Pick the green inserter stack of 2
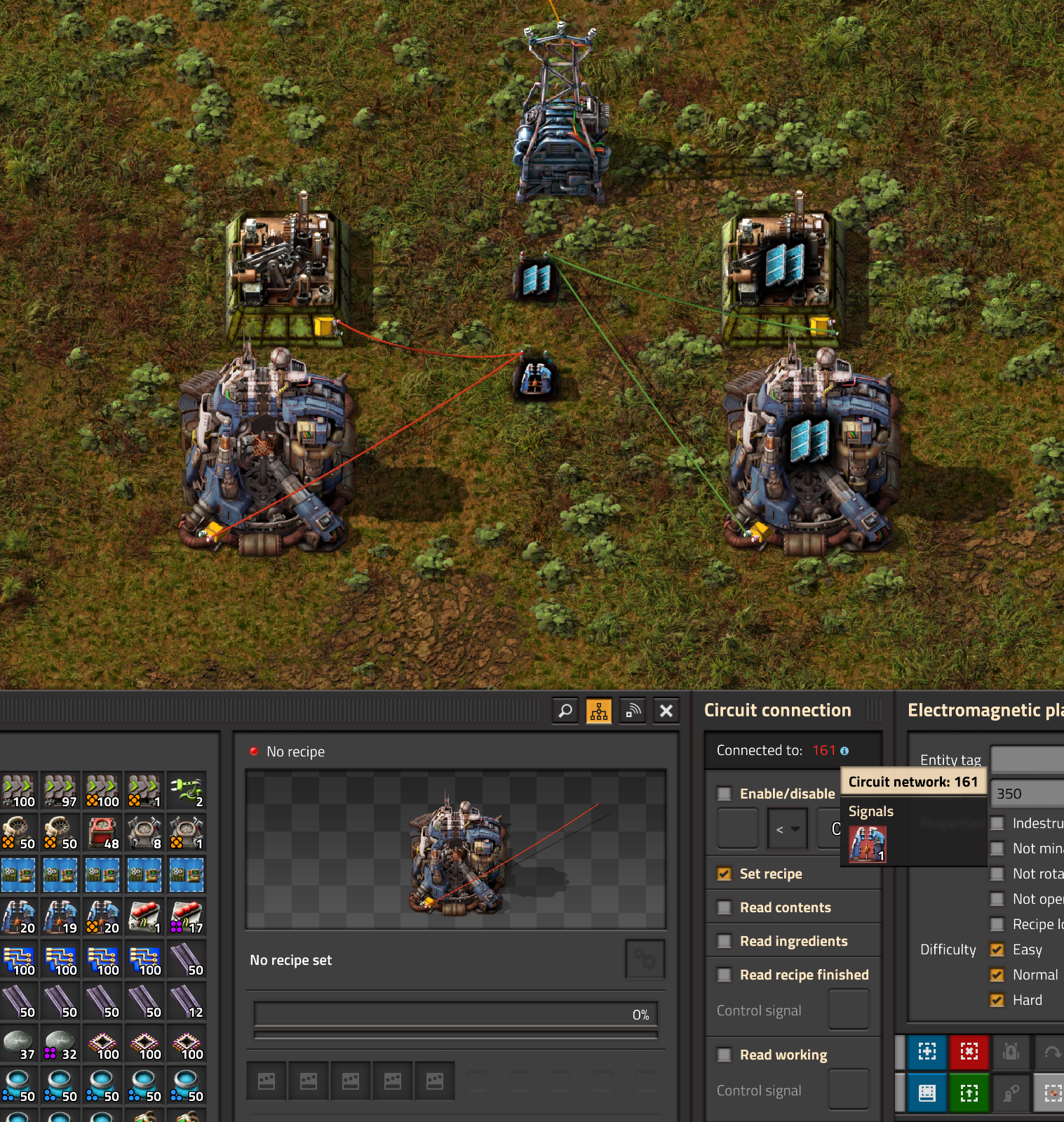Viewport: 1064px width, 1122px height. (x=187, y=791)
